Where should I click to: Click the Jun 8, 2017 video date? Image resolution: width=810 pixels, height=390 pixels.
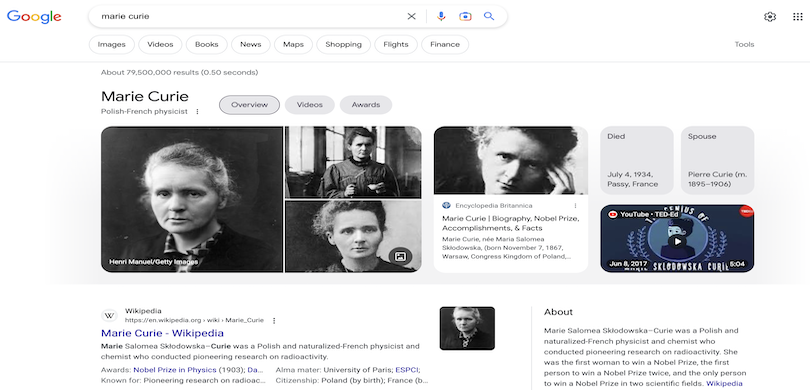627,264
